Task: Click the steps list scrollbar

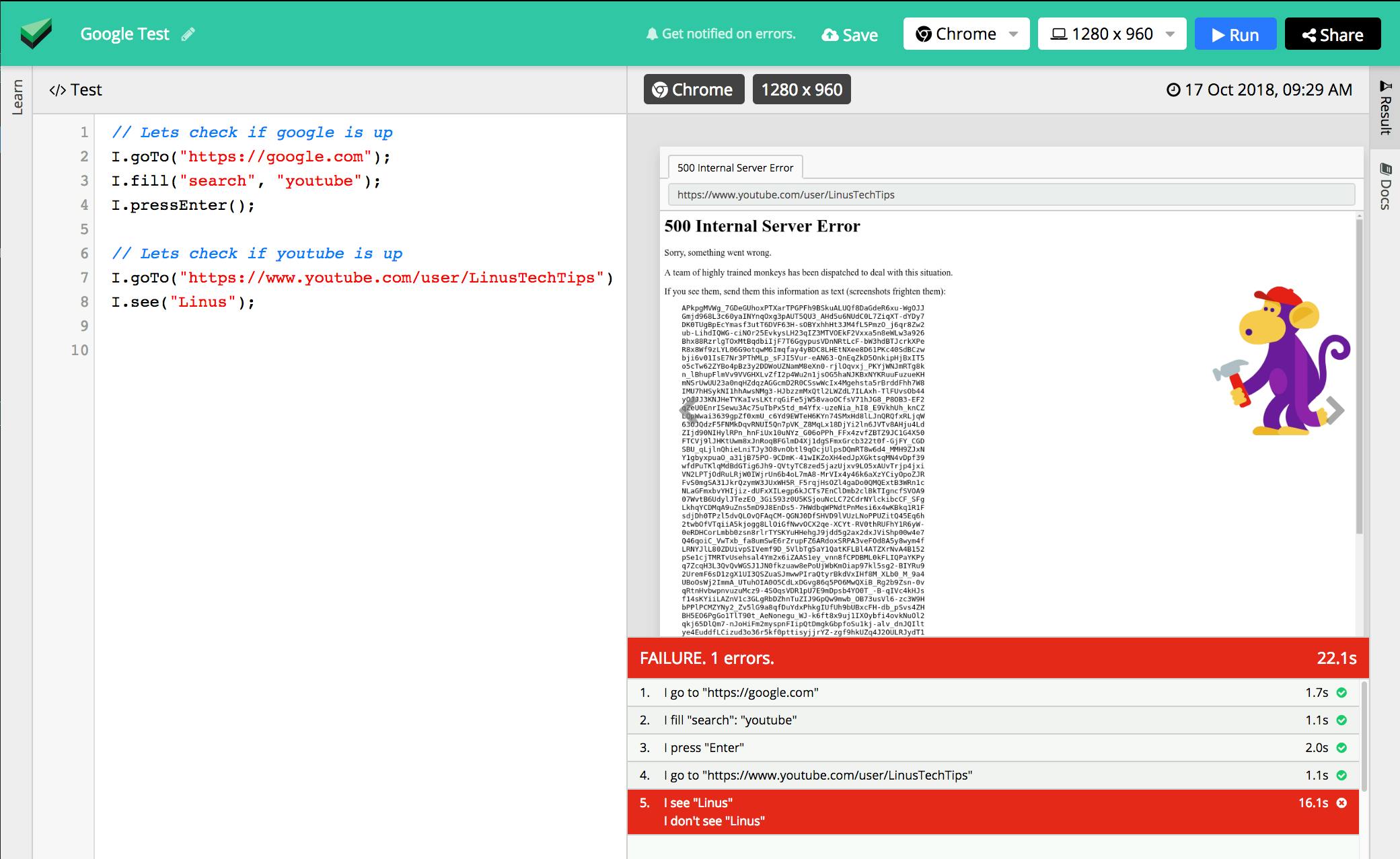Action: (x=1364, y=736)
